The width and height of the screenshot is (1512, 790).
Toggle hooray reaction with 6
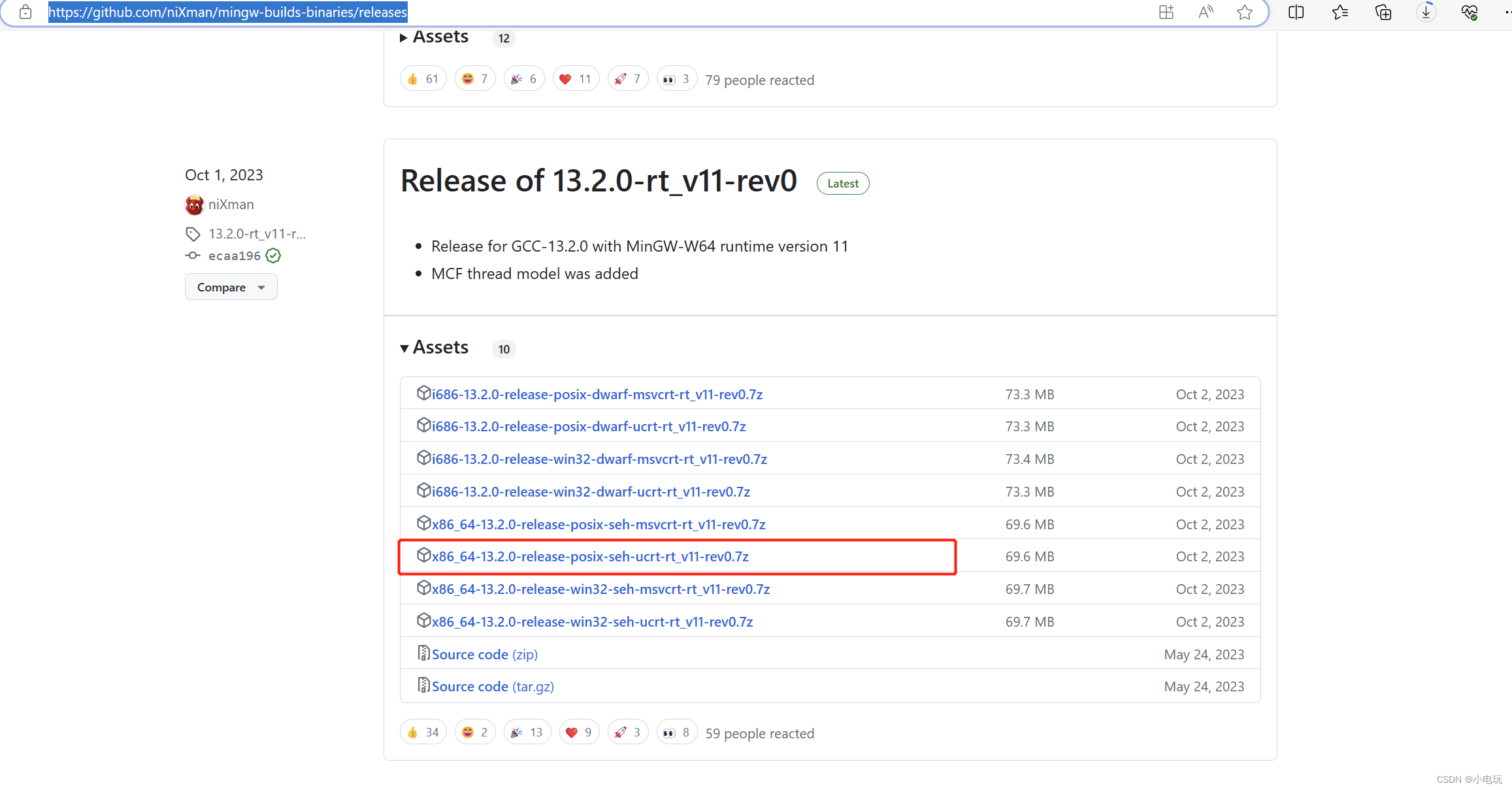[x=524, y=79]
